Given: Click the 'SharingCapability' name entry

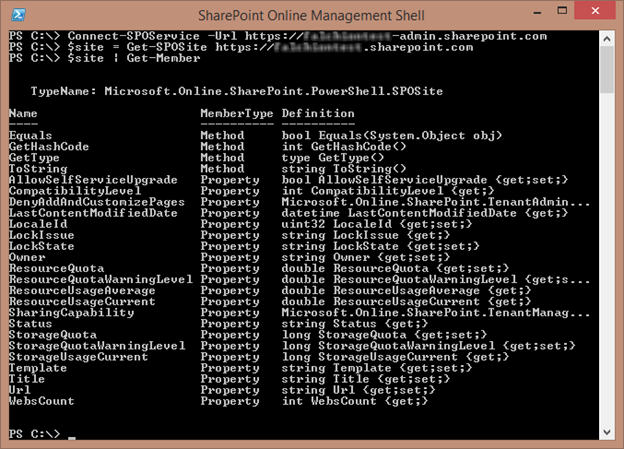Looking at the screenshot, I should 71,313.
